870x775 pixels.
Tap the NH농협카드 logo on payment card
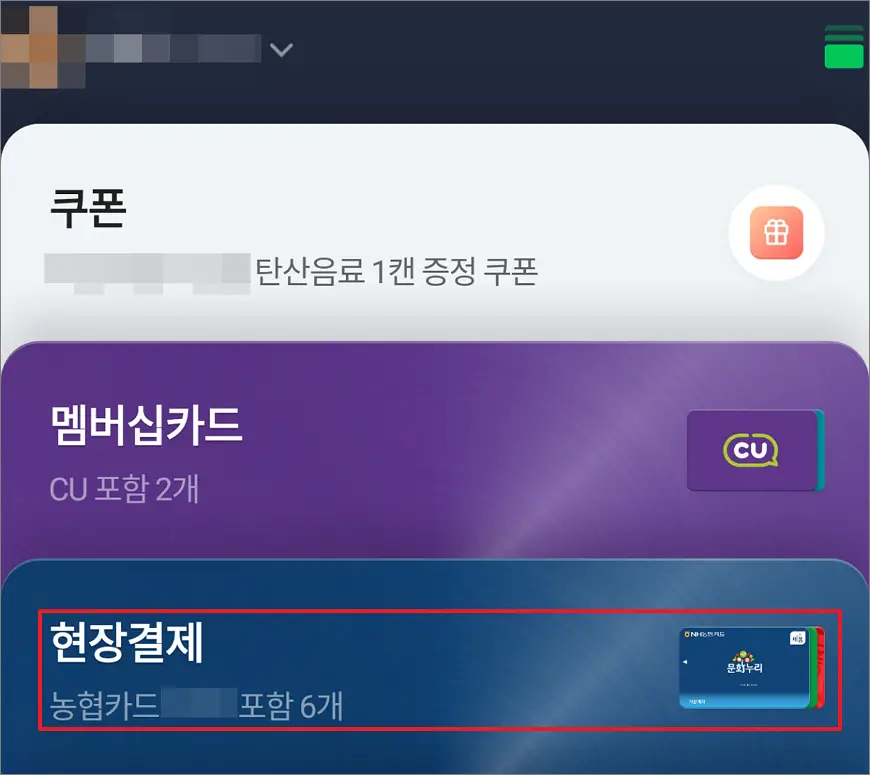coord(705,634)
